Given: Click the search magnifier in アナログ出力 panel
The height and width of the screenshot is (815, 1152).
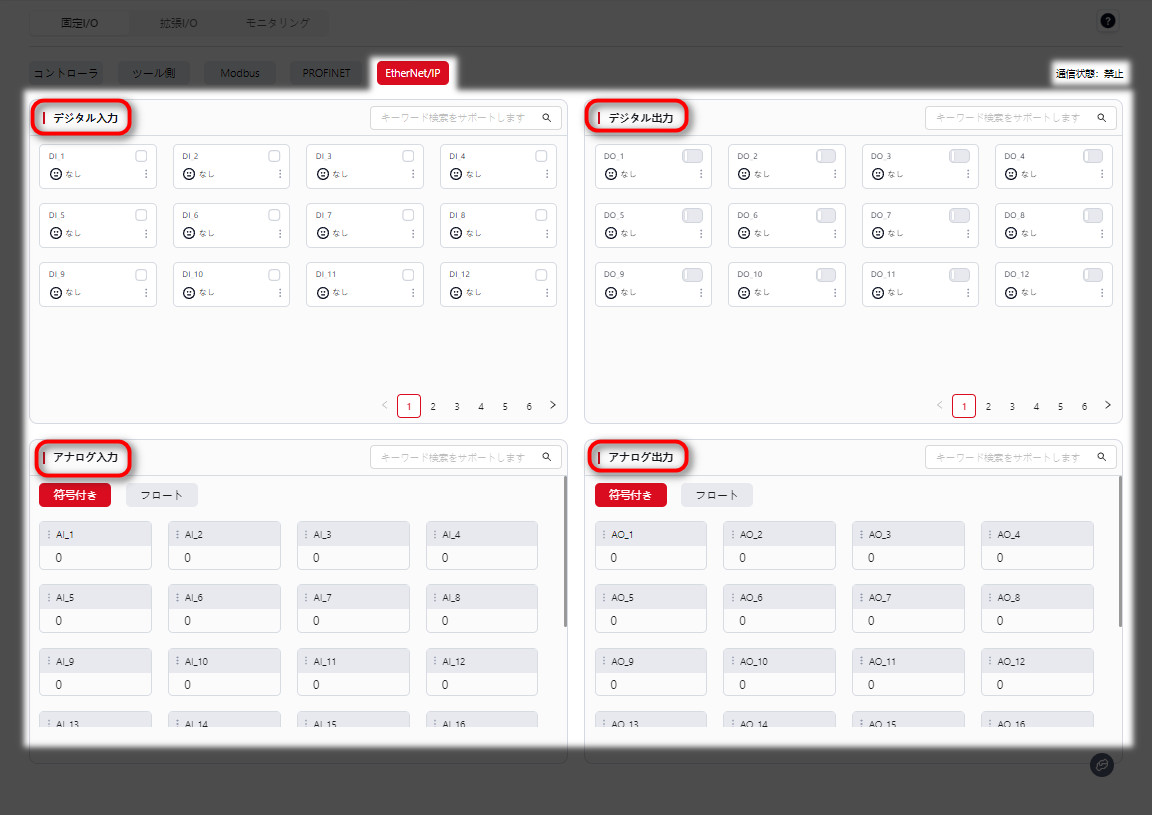Looking at the screenshot, I should (x=1102, y=457).
